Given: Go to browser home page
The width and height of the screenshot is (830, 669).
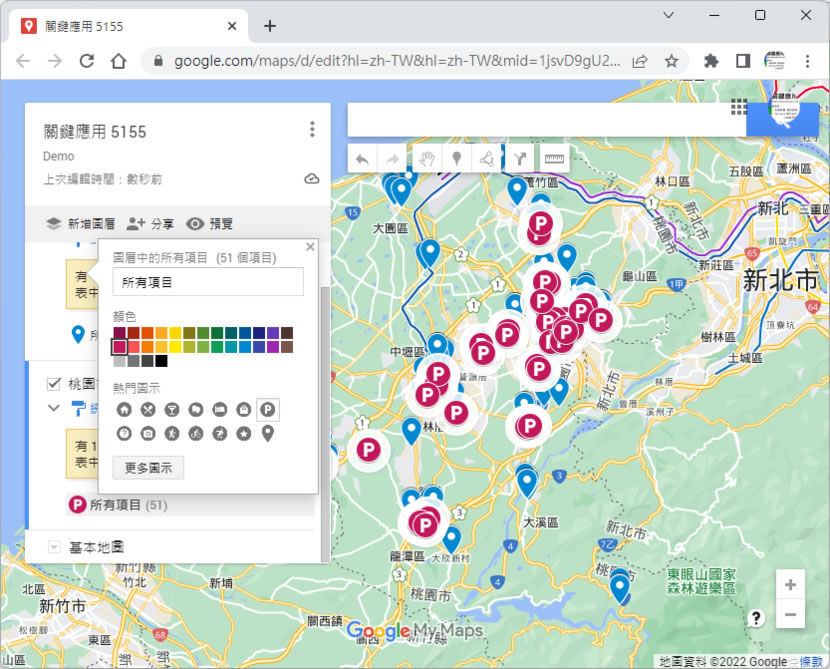Looking at the screenshot, I should (x=119, y=61).
